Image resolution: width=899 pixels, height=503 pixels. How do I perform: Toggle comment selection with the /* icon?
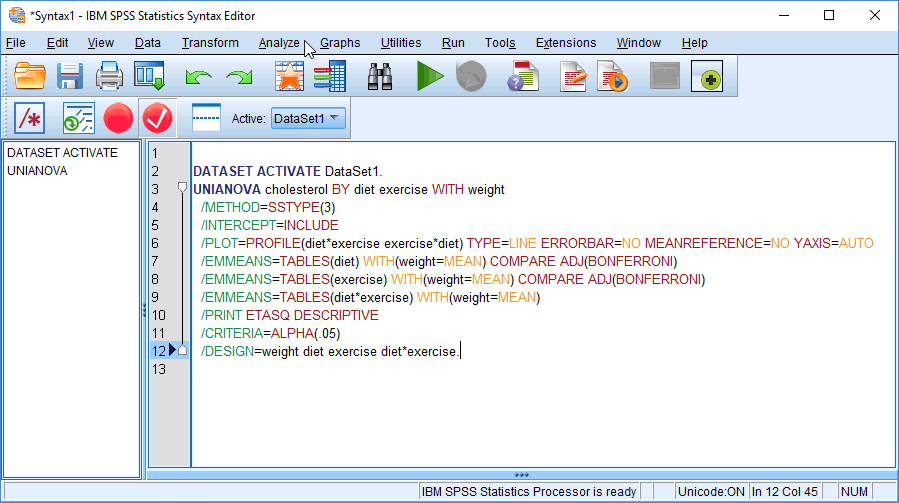click(29, 118)
